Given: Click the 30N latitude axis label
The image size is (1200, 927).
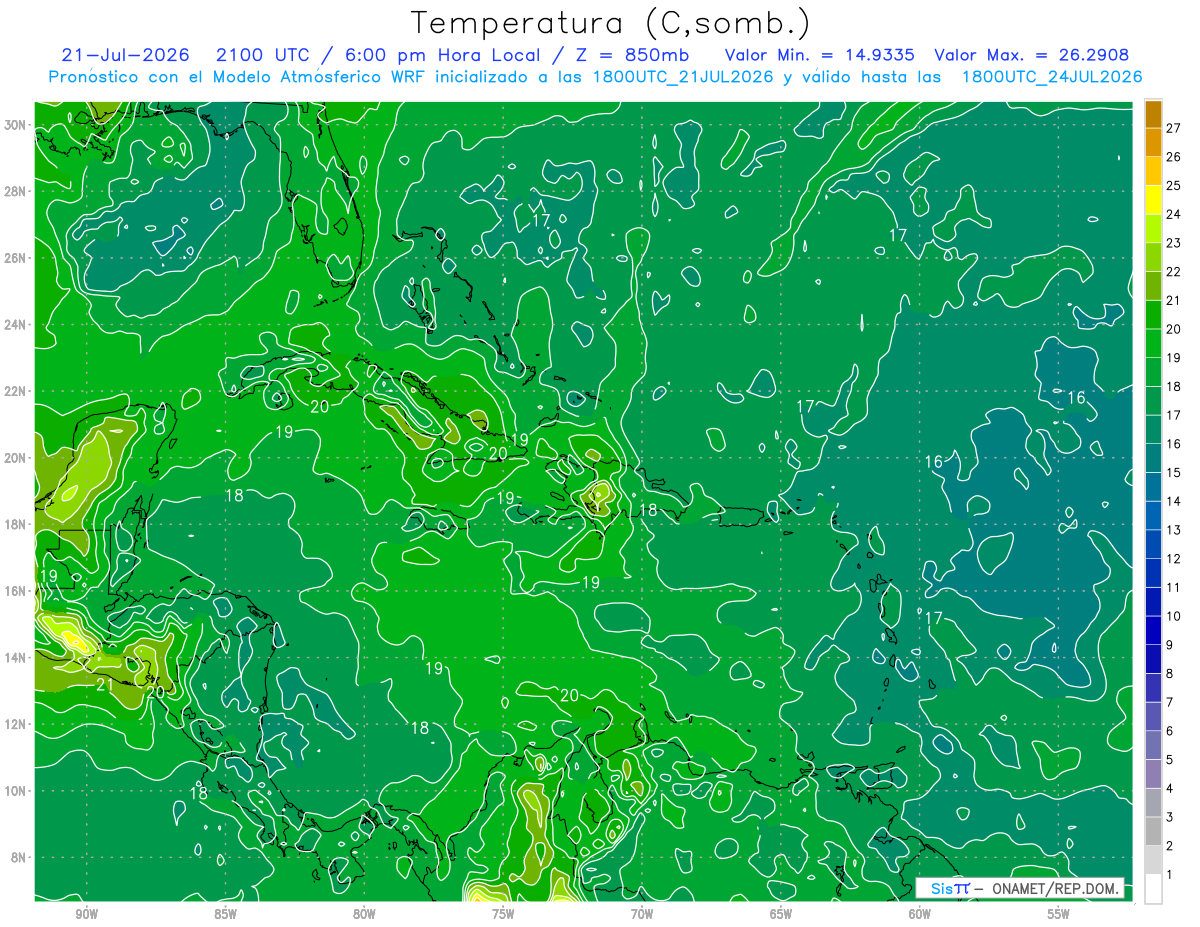Looking at the screenshot, I should coord(15,125).
